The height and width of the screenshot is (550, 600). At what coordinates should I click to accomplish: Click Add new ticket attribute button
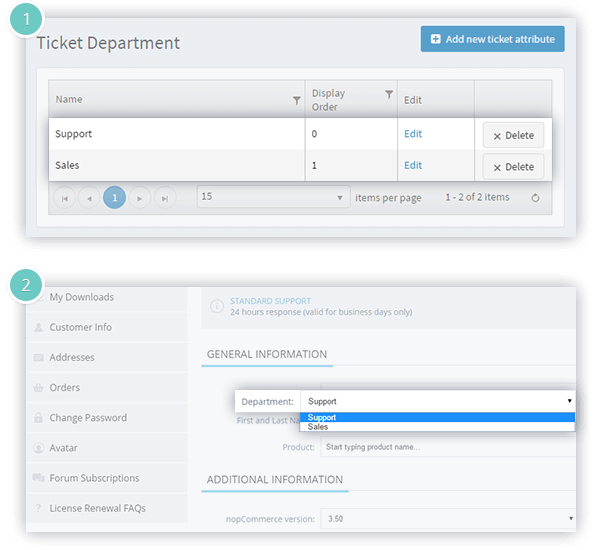[x=492, y=39]
